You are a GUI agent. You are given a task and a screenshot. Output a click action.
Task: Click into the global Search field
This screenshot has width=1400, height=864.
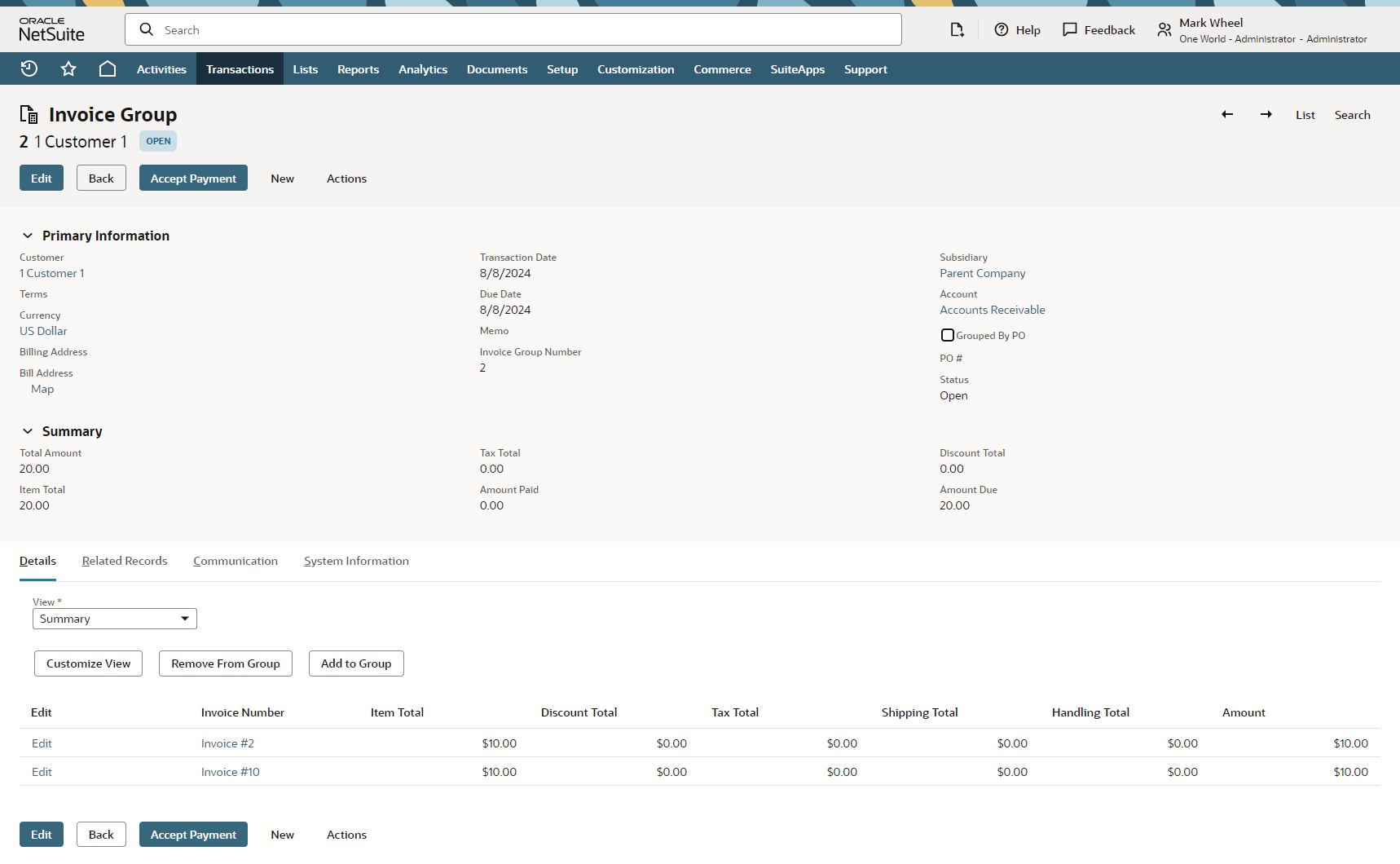[513, 29]
